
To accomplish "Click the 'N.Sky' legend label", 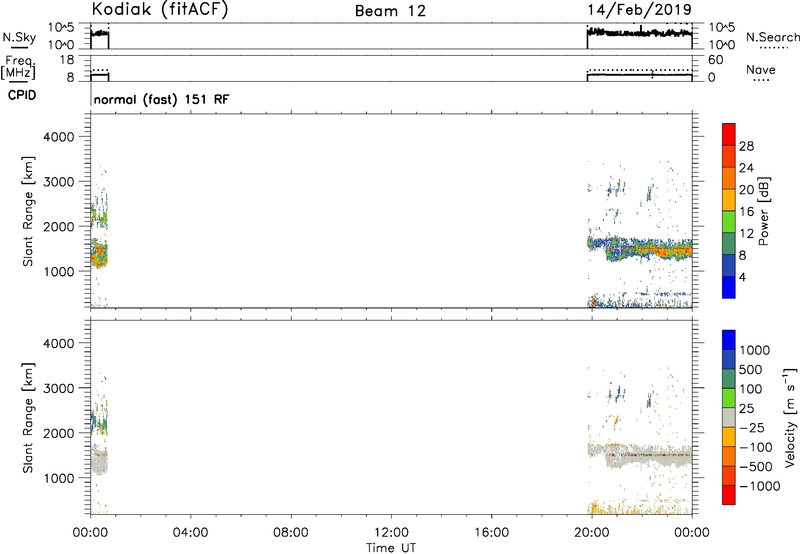I will pyautogui.click(x=19, y=37).
